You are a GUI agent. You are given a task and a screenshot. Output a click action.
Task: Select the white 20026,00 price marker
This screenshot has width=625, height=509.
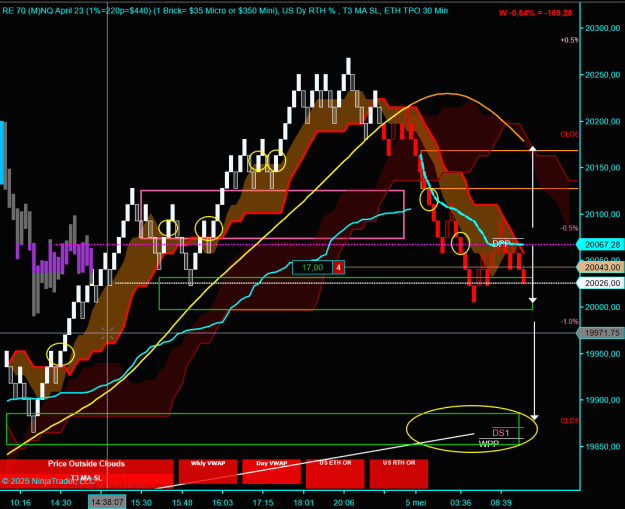pos(601,283)
